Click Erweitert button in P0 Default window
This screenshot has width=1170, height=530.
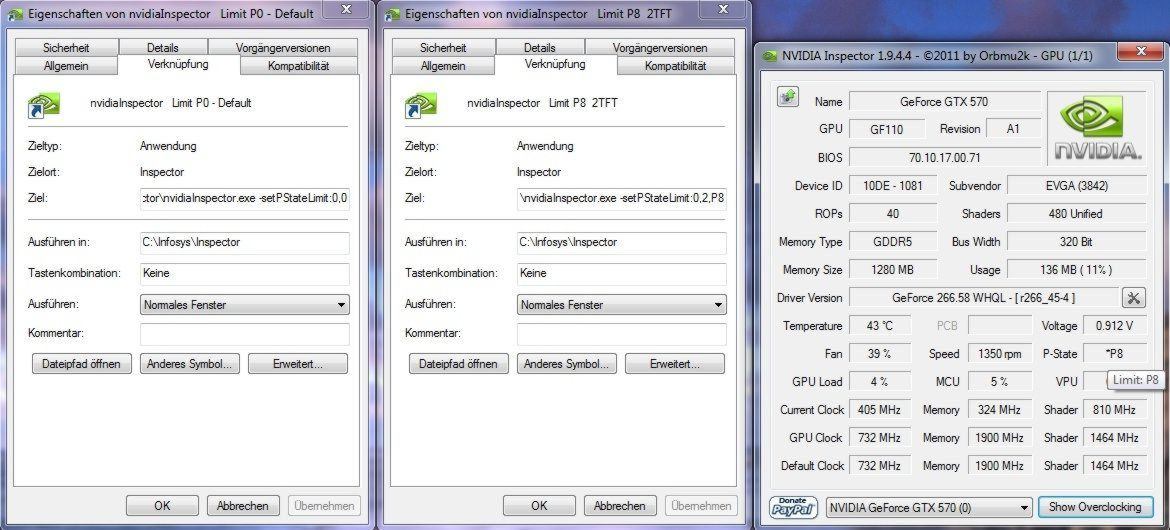298,364
